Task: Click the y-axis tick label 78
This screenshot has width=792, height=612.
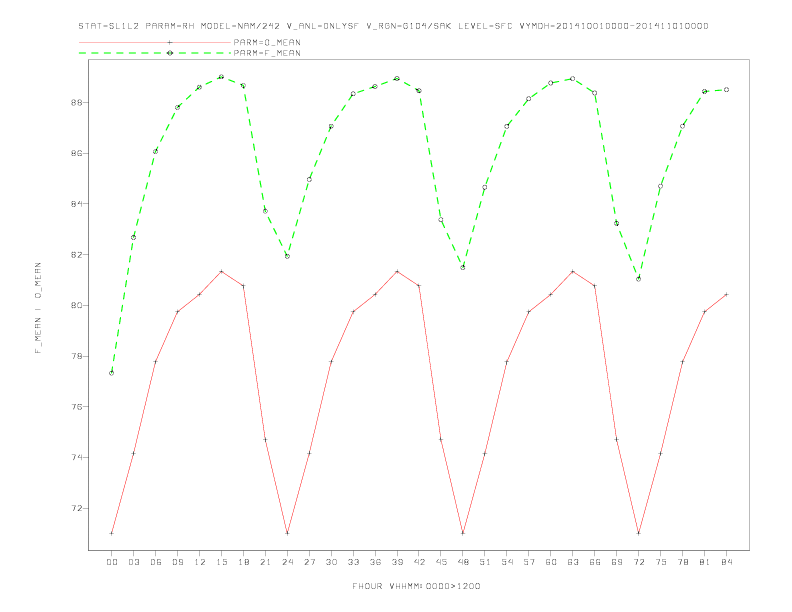Action: [x=76, y=356]
